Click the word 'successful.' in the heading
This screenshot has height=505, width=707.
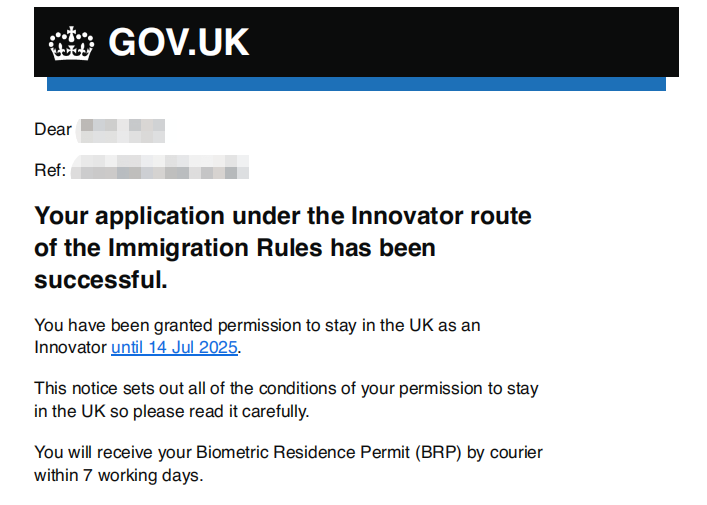101,280
